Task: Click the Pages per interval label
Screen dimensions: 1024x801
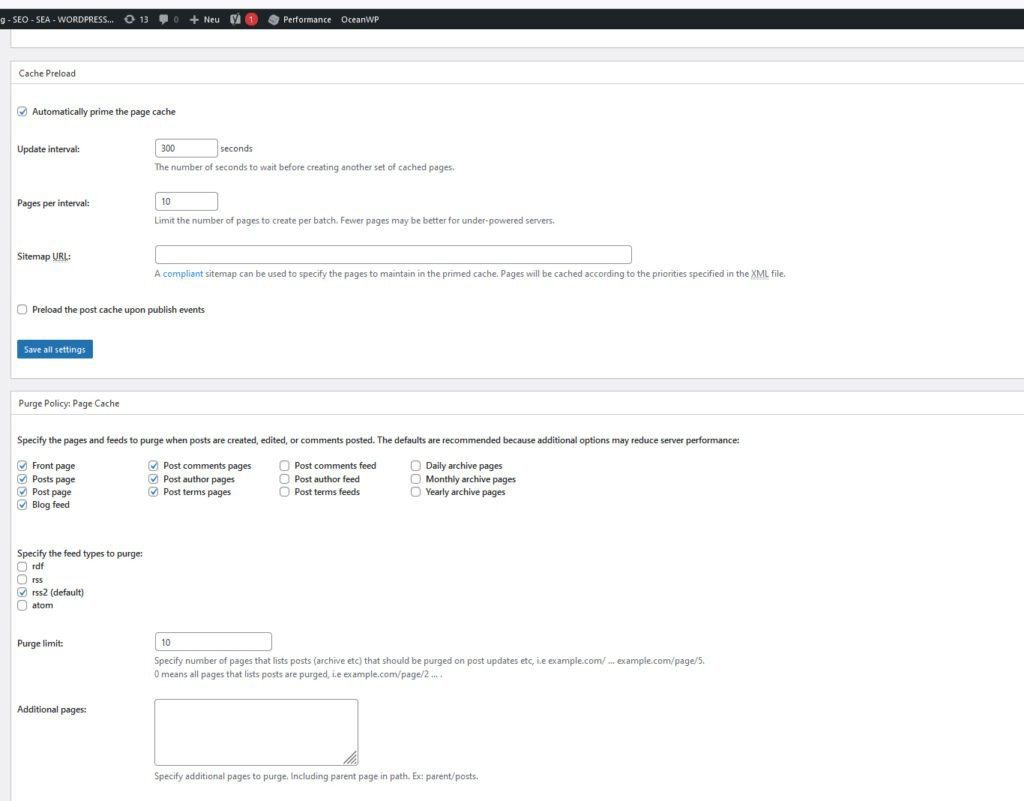Action: [53, 203]
